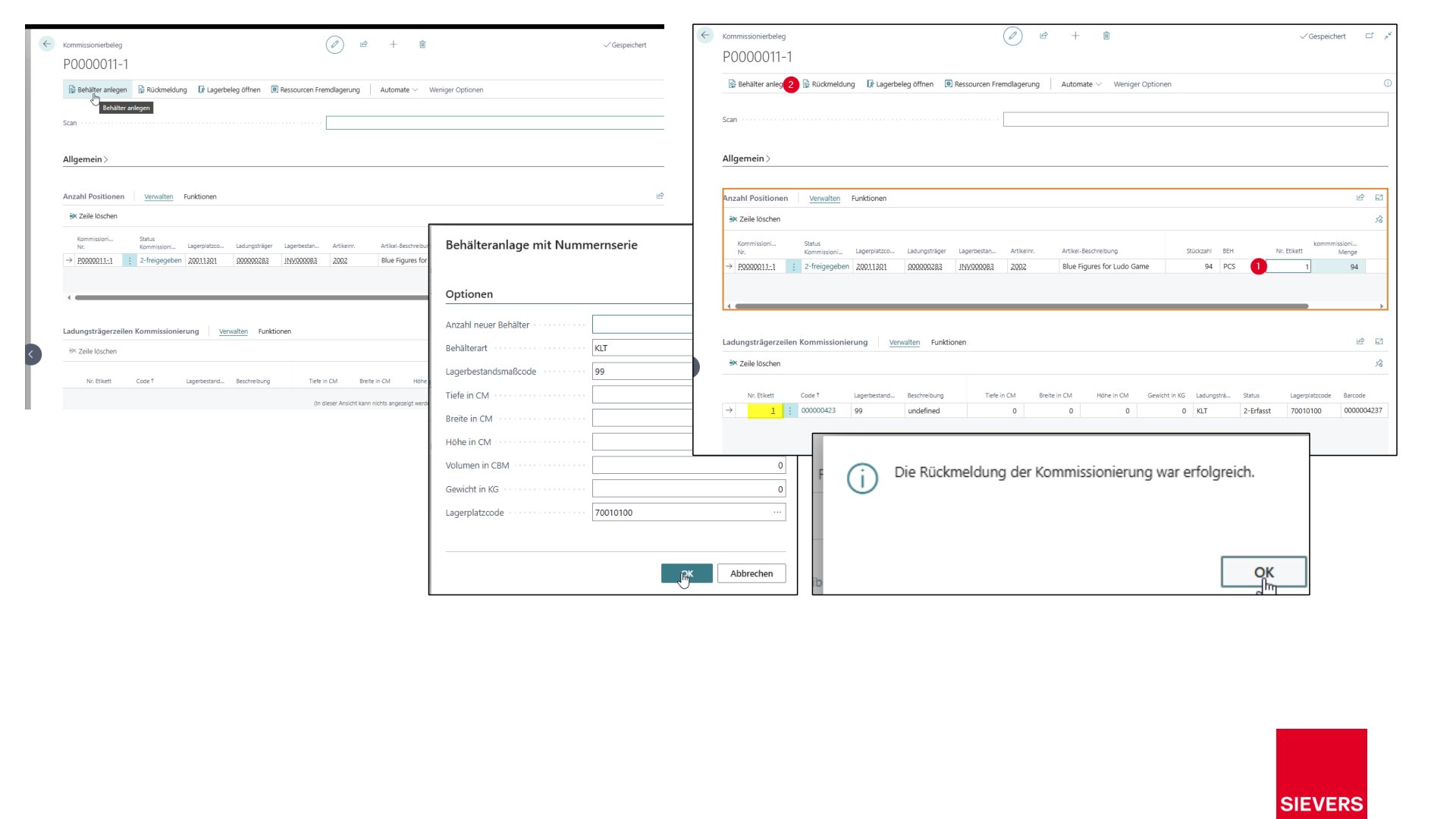Click pin icon in Ladungsträgerzeilen section, right window
The height and width of the screenshot is (819, 1456).
[x=1379, y=363]
